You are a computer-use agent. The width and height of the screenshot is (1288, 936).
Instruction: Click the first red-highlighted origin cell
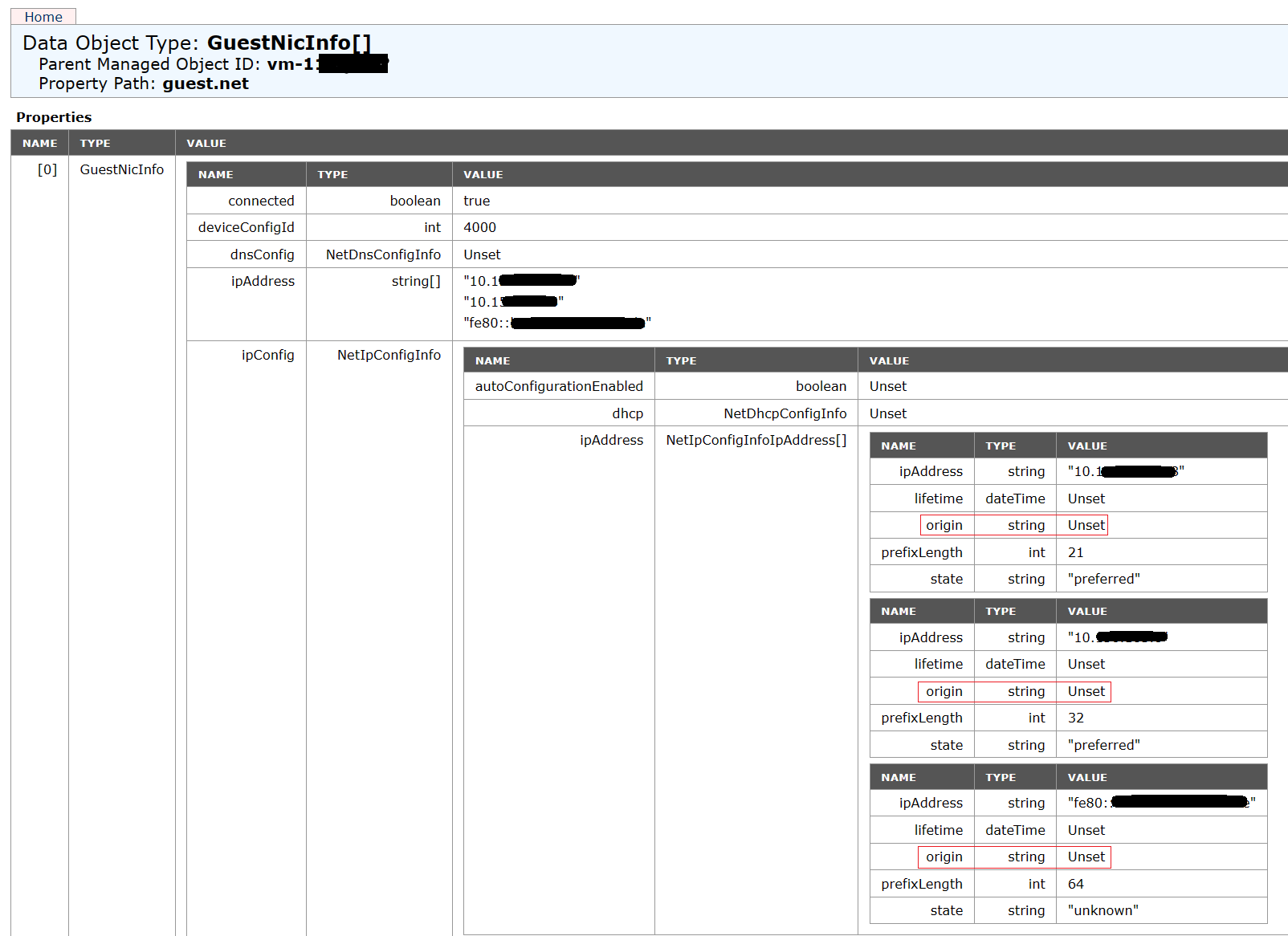point(944,525)
